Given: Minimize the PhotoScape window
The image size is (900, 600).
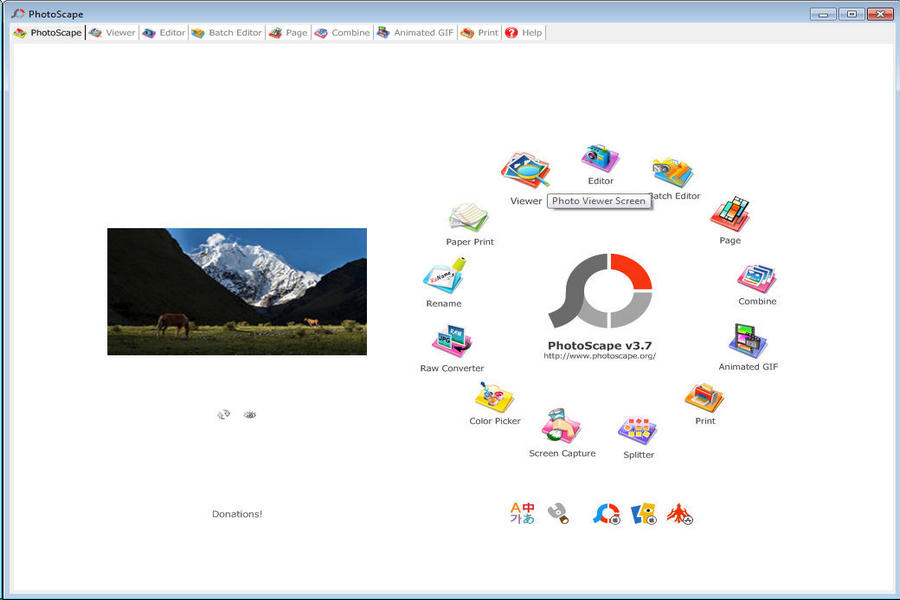Looking at the screenshot, I should (823, 14).
